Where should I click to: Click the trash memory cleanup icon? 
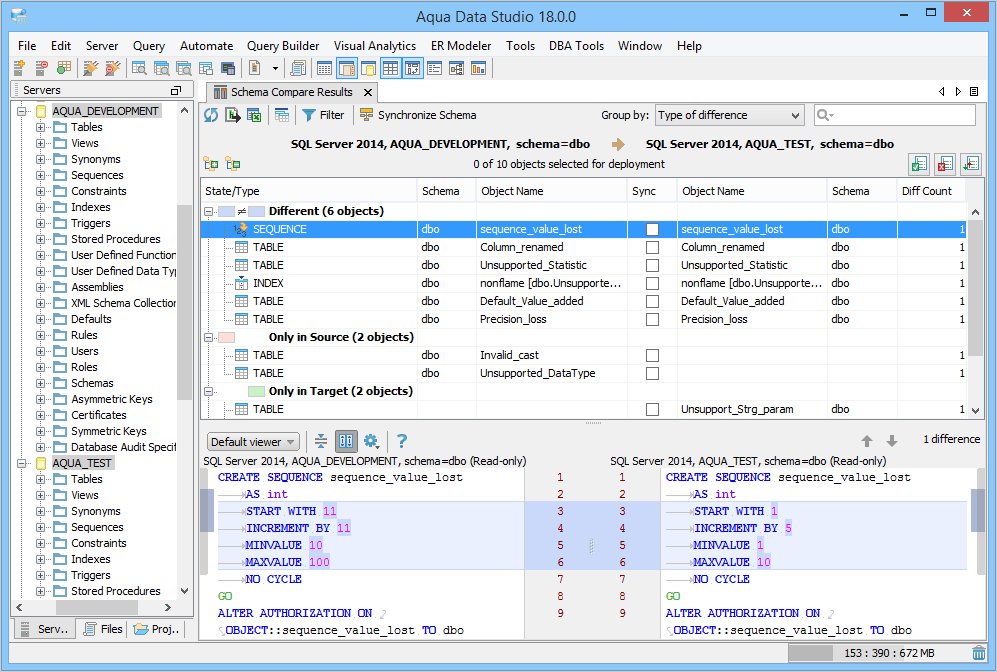(979, 653)
